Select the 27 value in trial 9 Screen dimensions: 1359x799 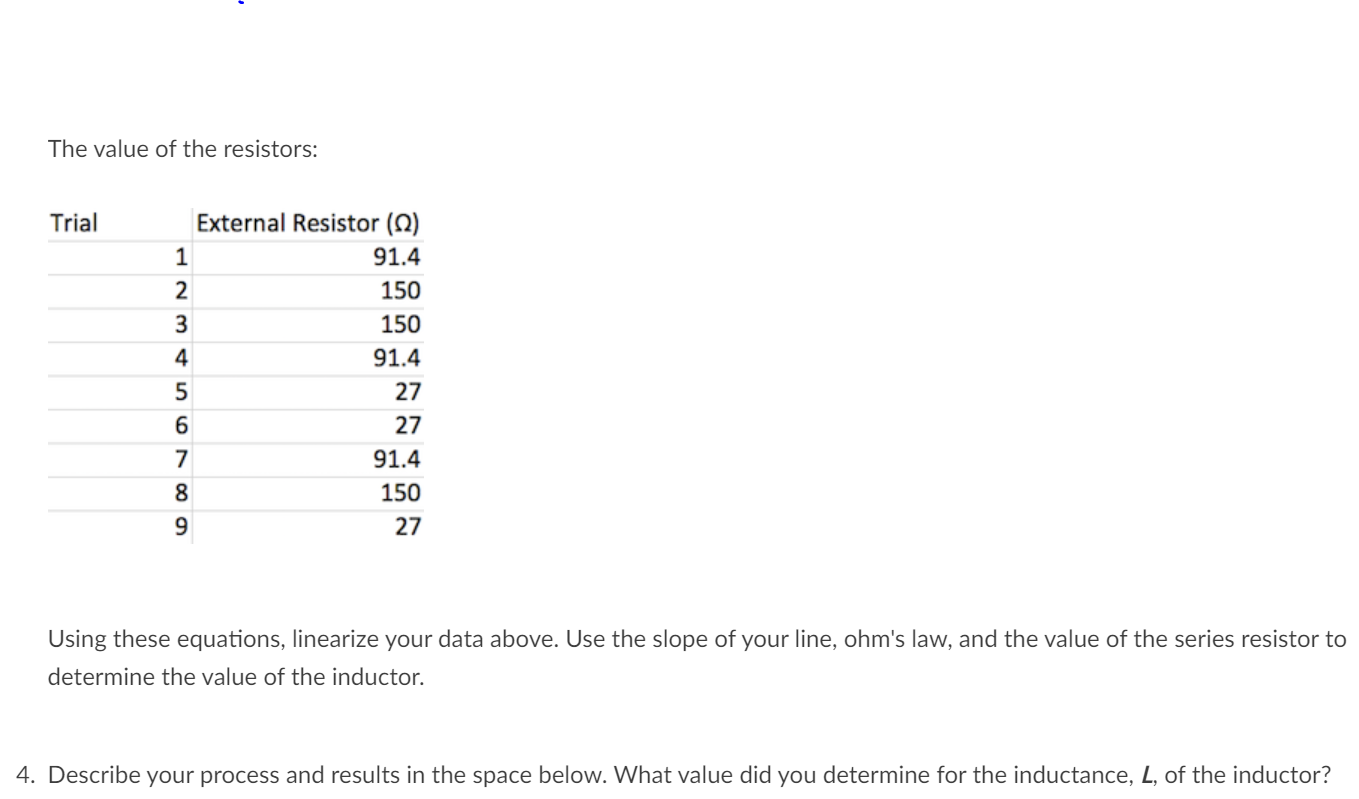point(408,527)
